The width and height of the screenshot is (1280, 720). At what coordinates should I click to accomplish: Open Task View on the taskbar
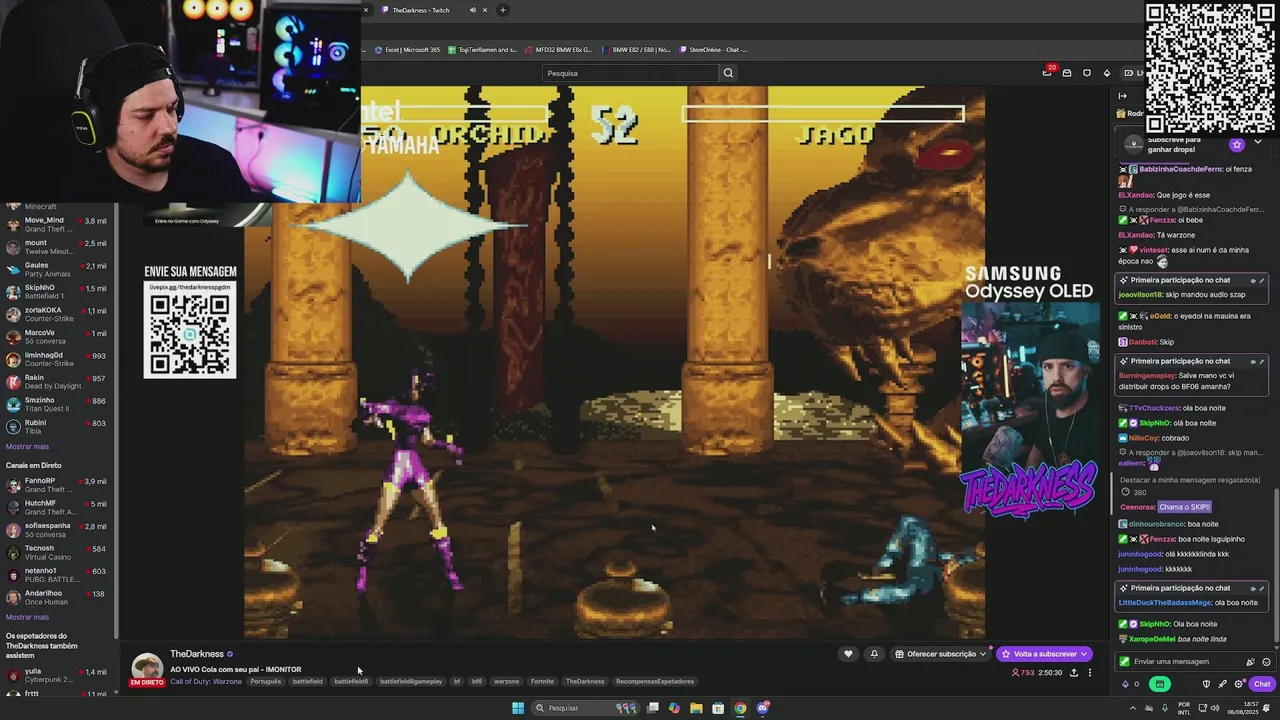pos(653,708)
